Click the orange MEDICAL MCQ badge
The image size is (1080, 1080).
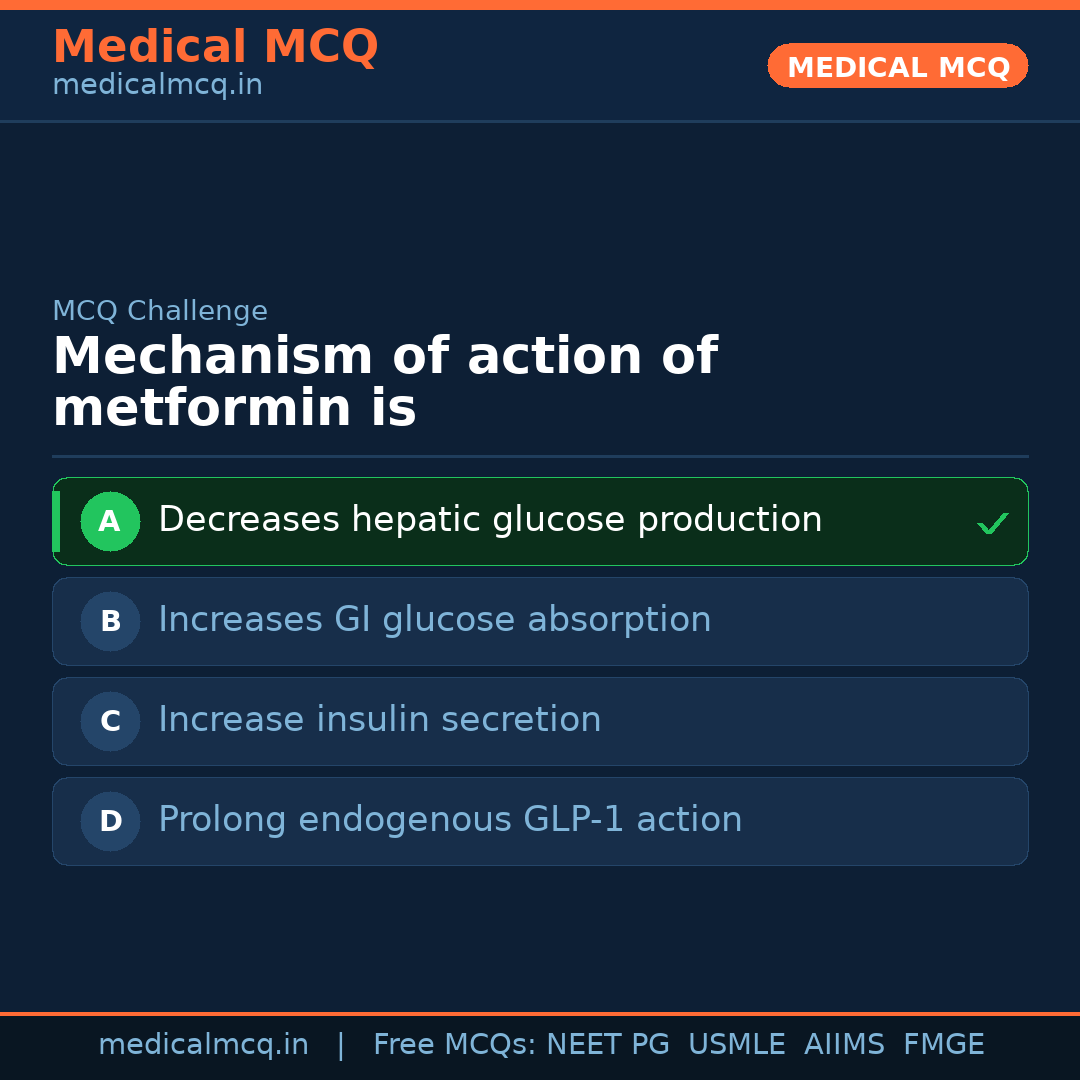(897, 67)
